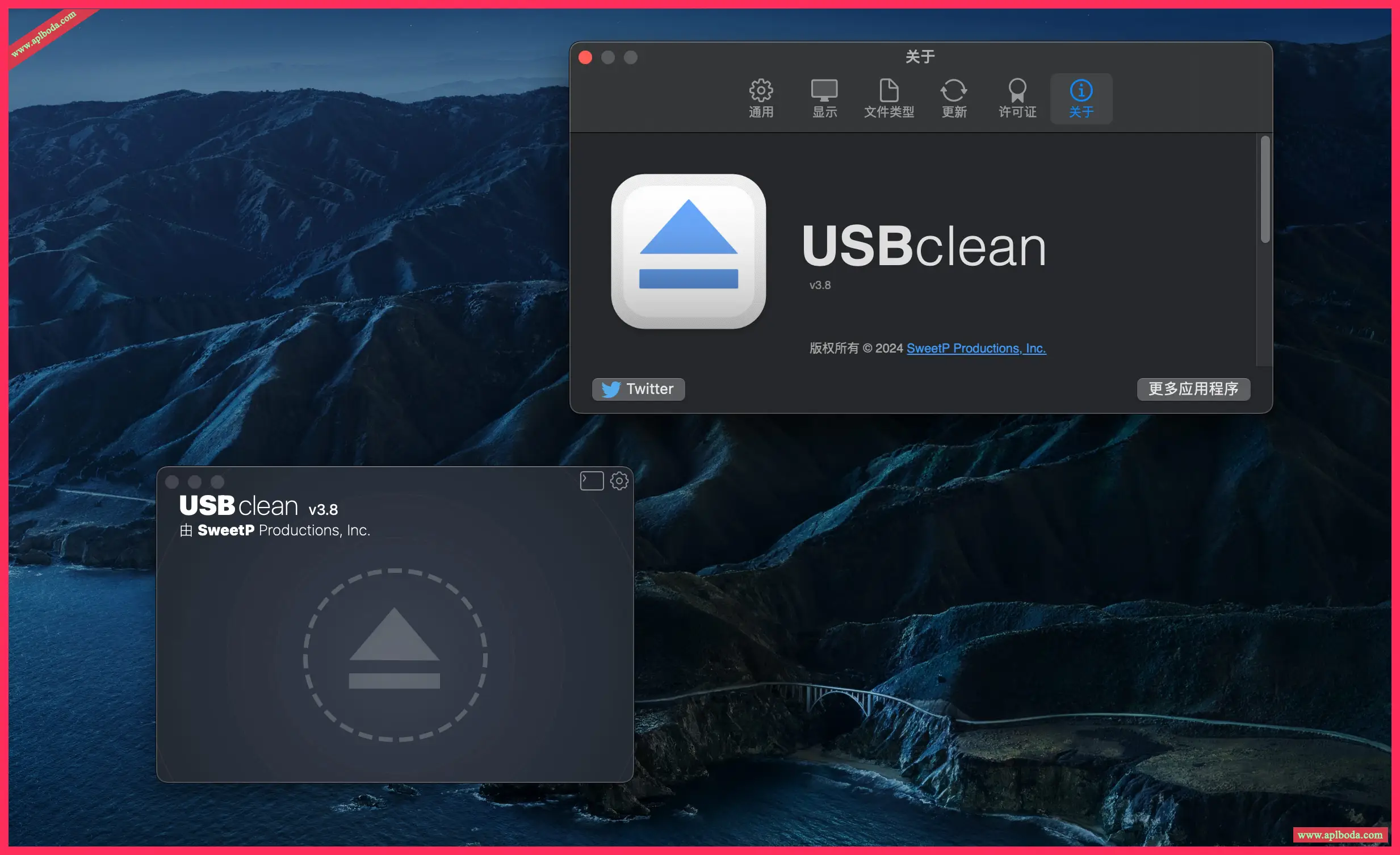Click the Twitter button
Screen dimensions: 1400x855
(x=638, y=389)
